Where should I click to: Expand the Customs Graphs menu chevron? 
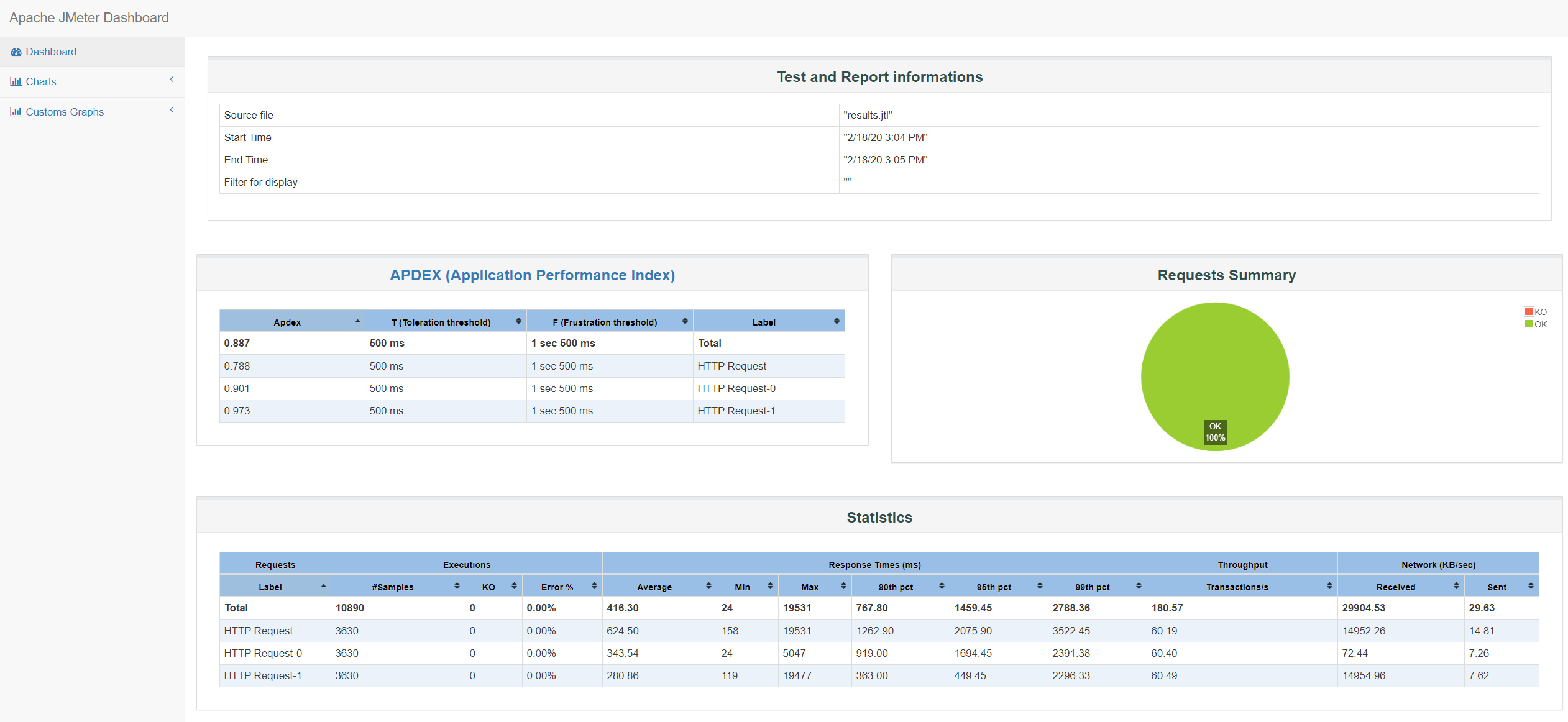coord(172,110)
